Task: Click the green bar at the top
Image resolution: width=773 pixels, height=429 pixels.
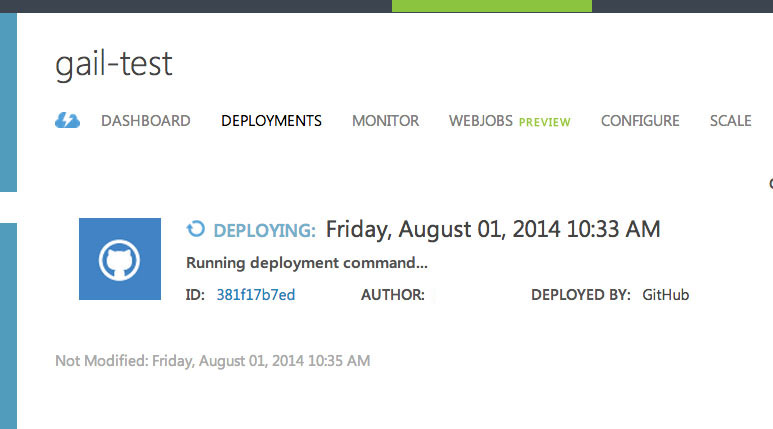Action: click(491, 6)
